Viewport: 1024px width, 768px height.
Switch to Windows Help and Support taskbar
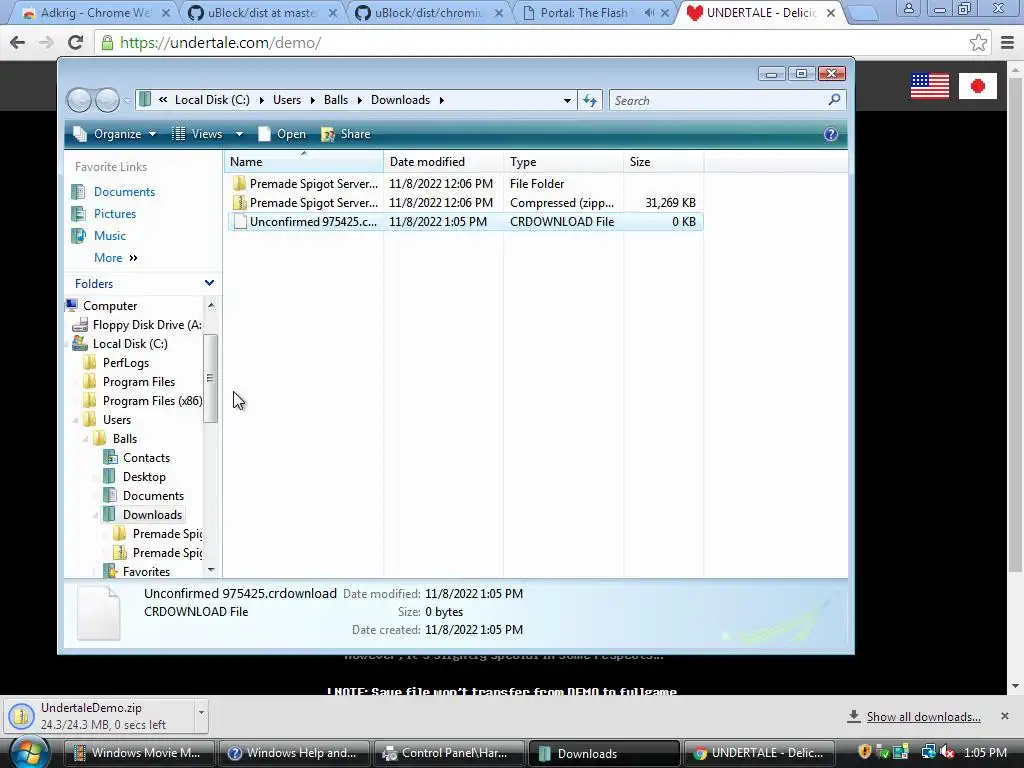pos(293,753)
